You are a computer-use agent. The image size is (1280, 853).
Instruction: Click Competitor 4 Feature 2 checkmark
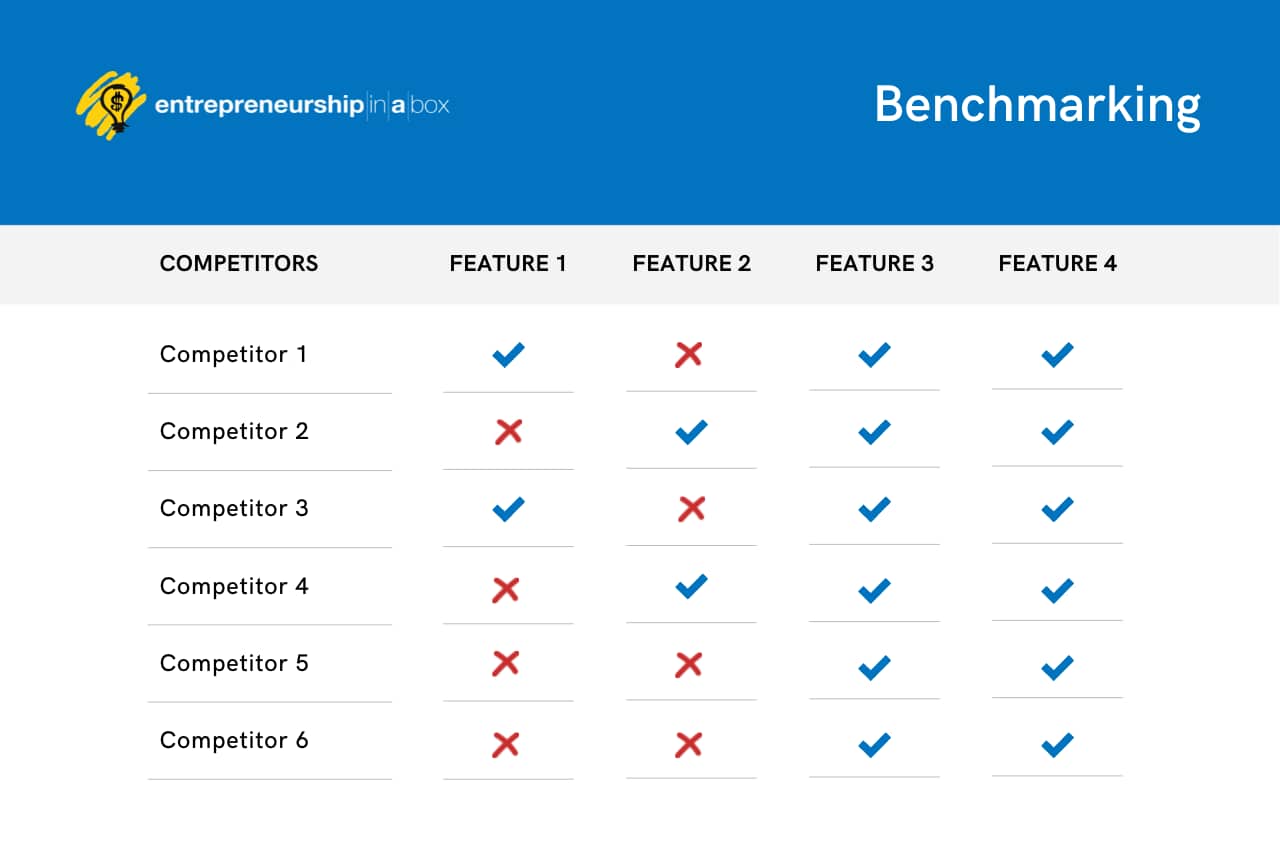coord(691,586)
